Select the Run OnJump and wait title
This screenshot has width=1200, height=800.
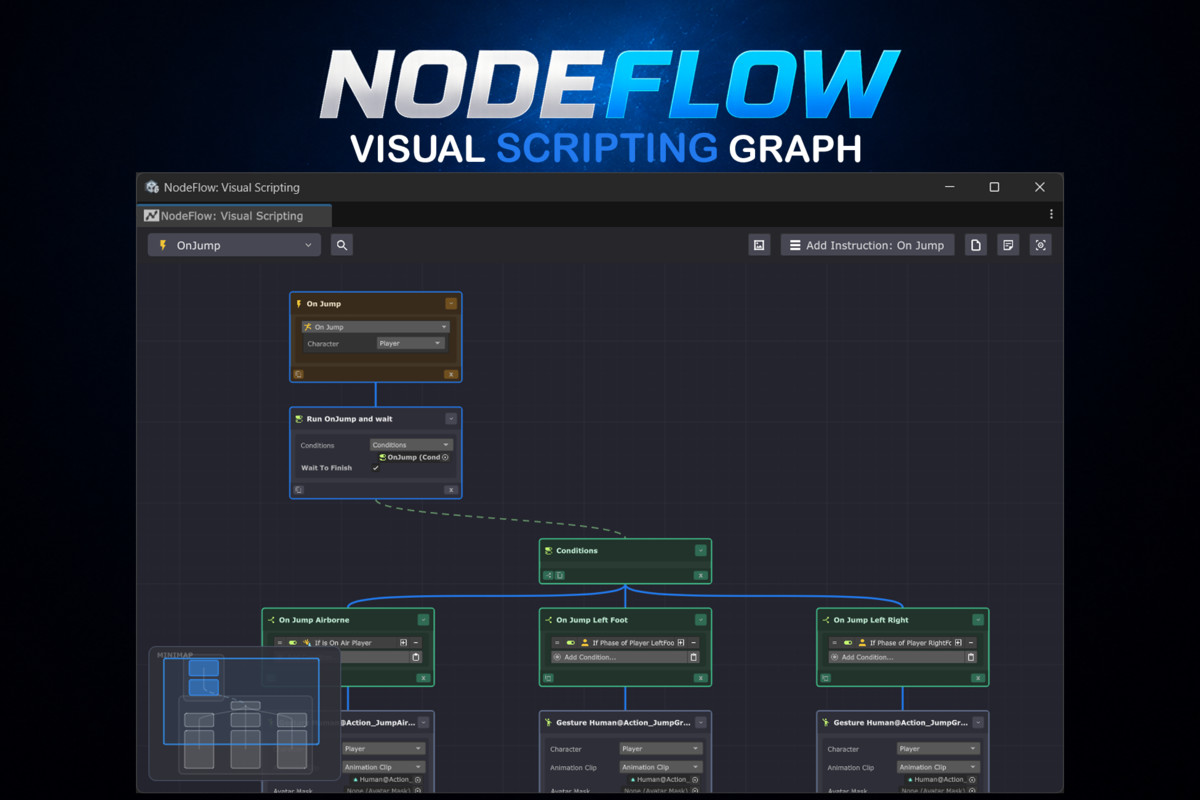click(x=350, y=419)
